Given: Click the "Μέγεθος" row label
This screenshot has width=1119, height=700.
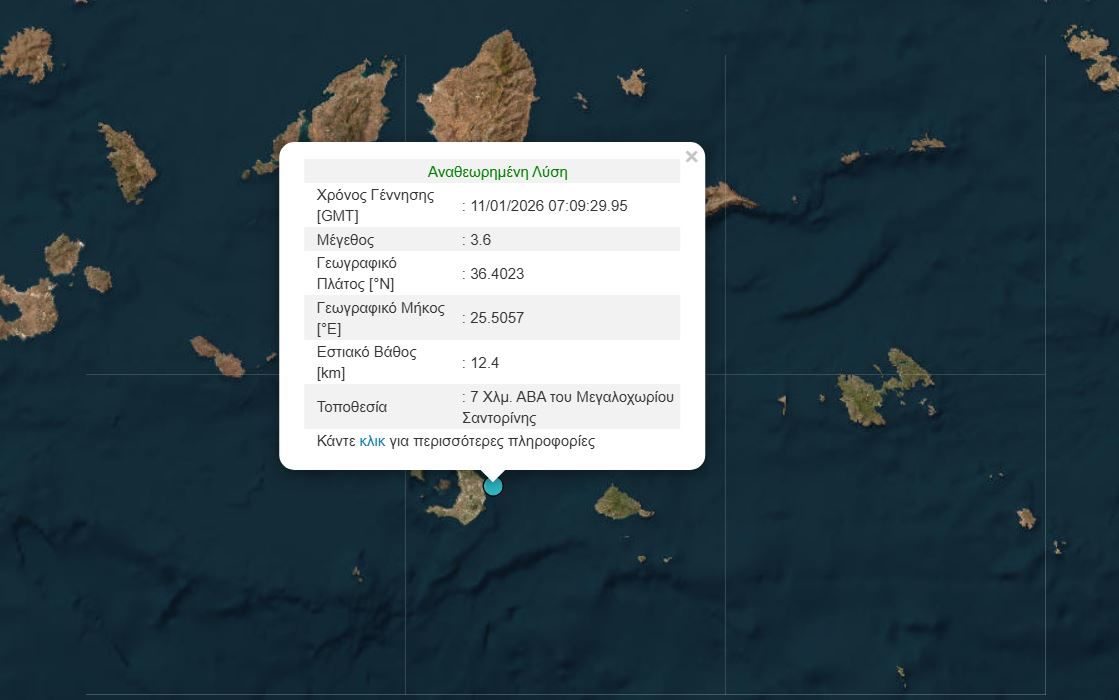Looking at the screenshot, I should click(345, 240).
